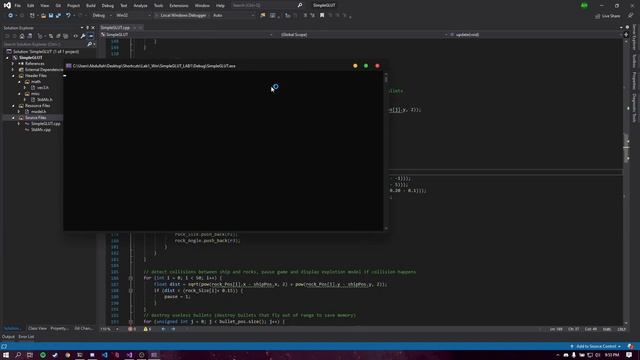Select SimpleGLUT.cpp in Solution Explorer
Viewport: 640px width, 360px height.
(x=45, y=124)
